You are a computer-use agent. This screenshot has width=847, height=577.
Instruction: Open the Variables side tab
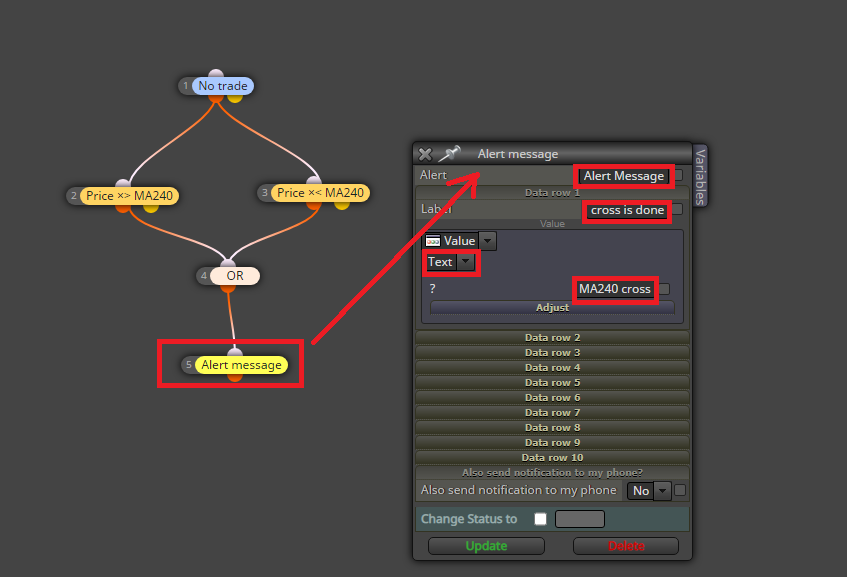[x=700, y=177]
